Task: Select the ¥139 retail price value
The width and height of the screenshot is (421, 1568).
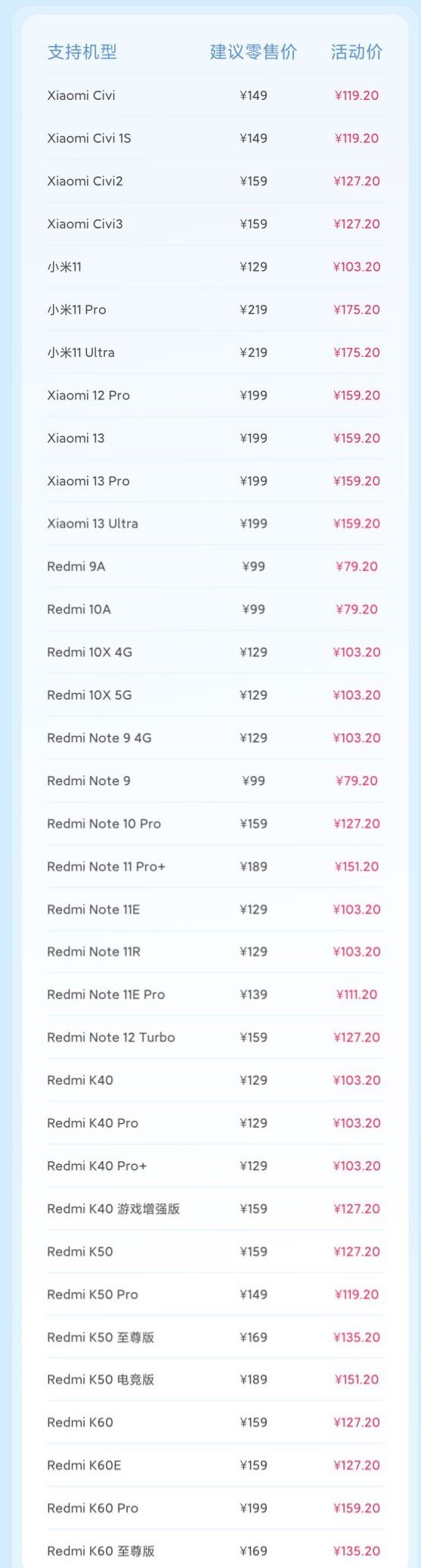Action: [253, 995]
